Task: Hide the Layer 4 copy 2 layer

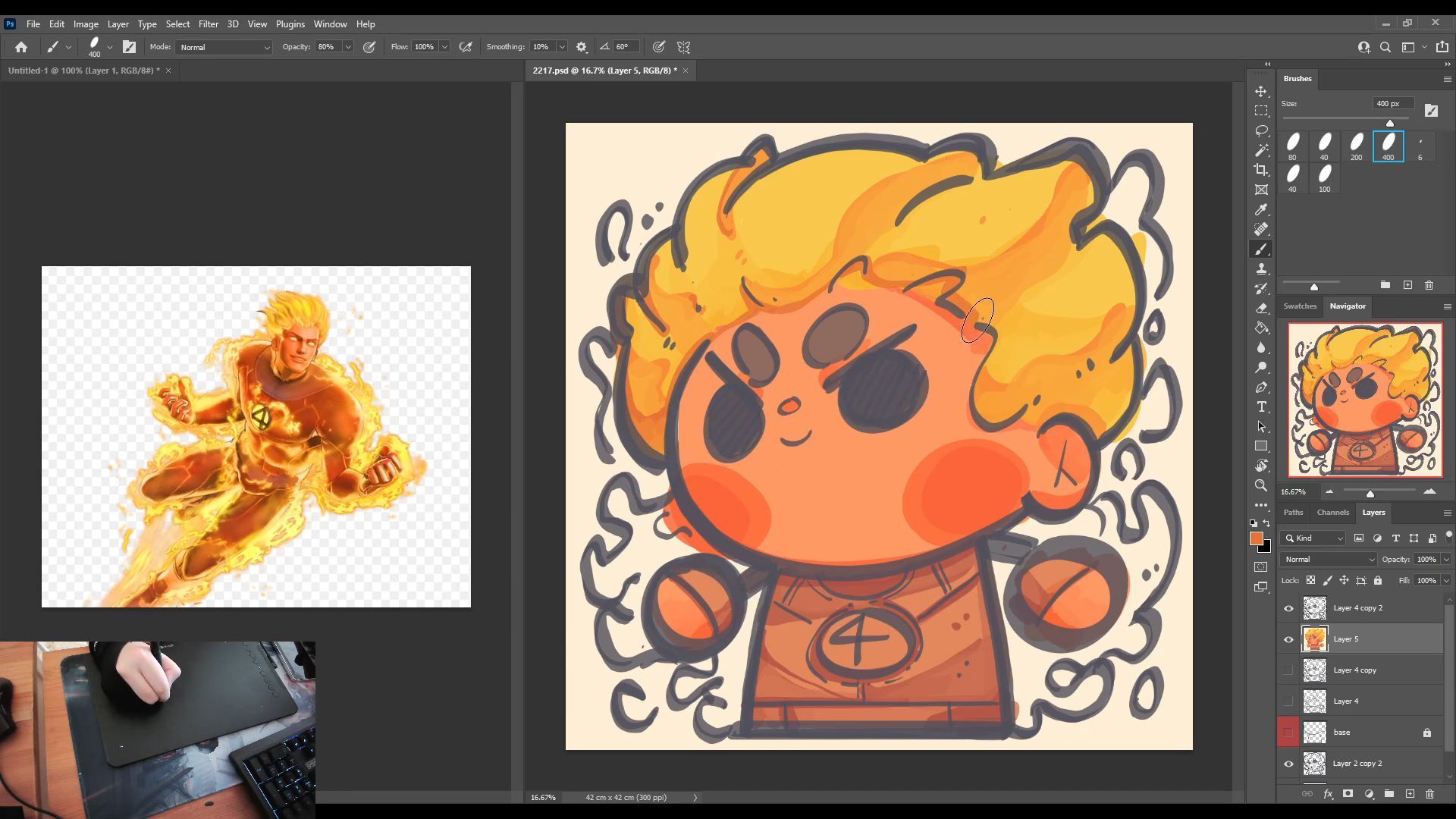Action: (x=1288, y=608)
